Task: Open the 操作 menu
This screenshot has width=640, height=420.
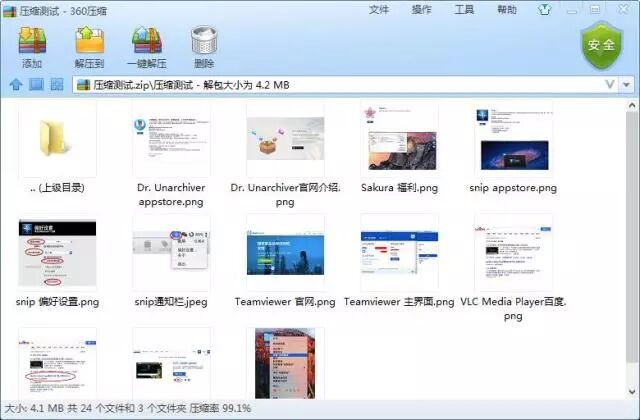Action: click(421, 10)
